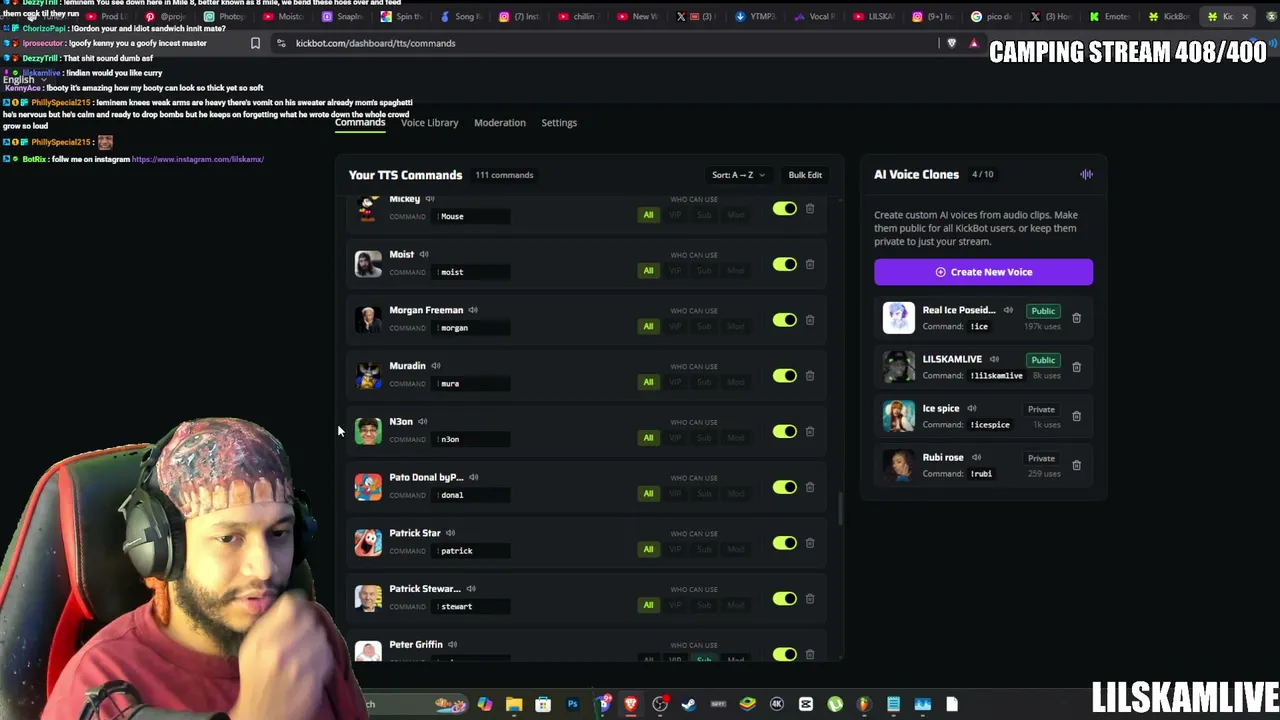Image resolution: width=1280 pixels, height=720 pixels.
Task: Select All access for N3on command
Action: (648, 438)
